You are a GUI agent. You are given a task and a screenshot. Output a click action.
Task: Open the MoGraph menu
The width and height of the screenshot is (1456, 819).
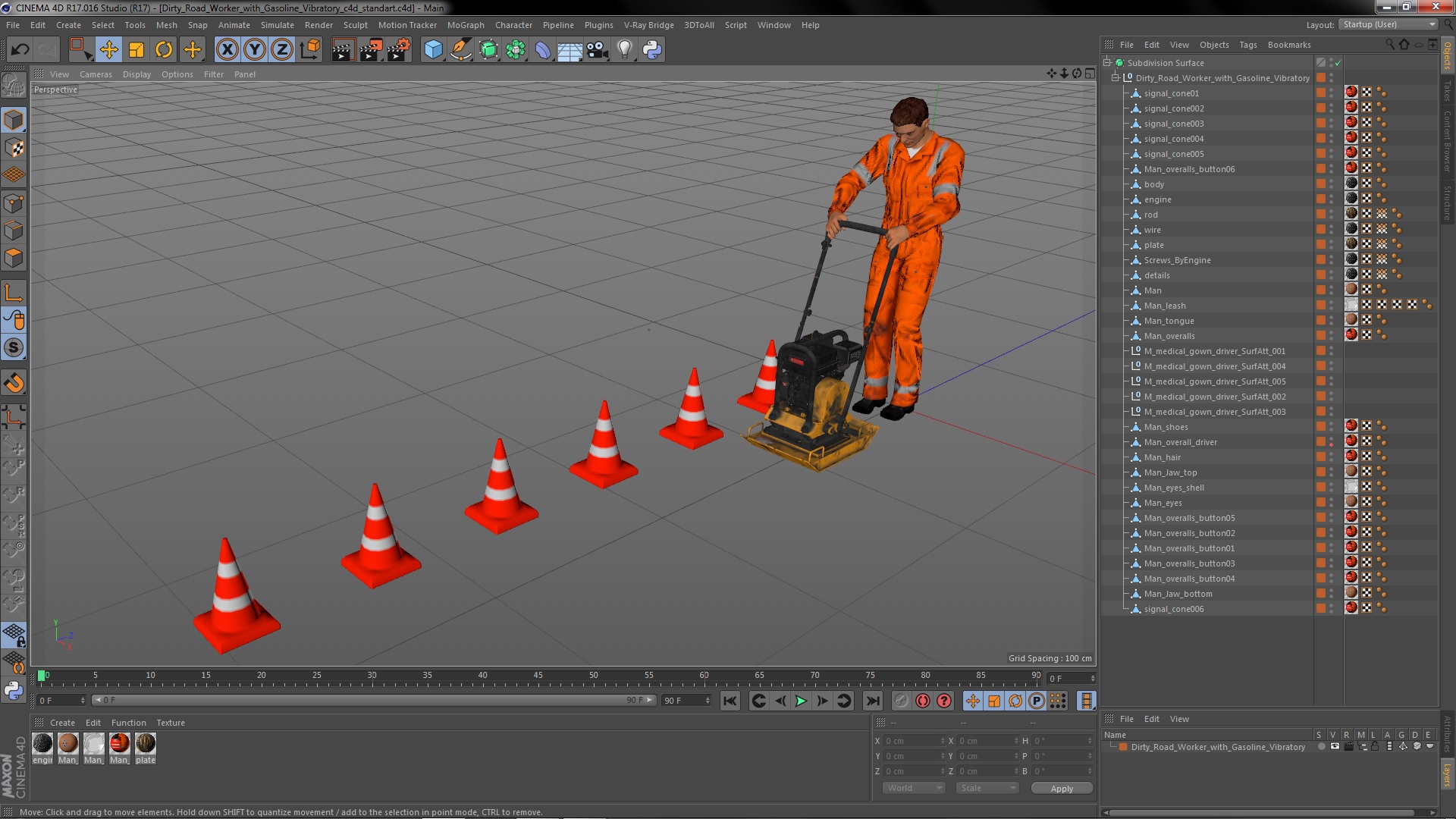465,25
